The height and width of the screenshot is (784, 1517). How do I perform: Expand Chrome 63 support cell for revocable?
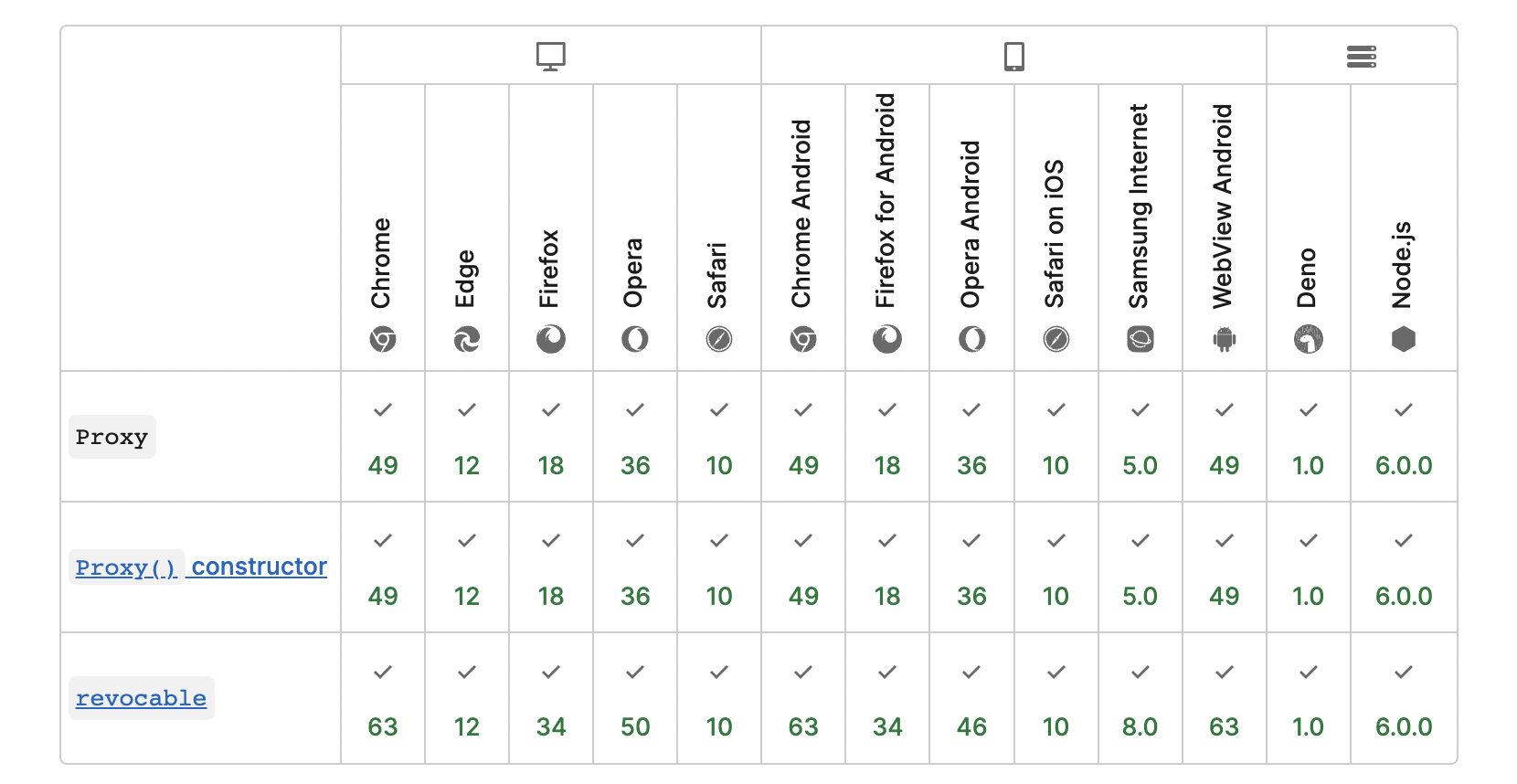click(383, 699)
